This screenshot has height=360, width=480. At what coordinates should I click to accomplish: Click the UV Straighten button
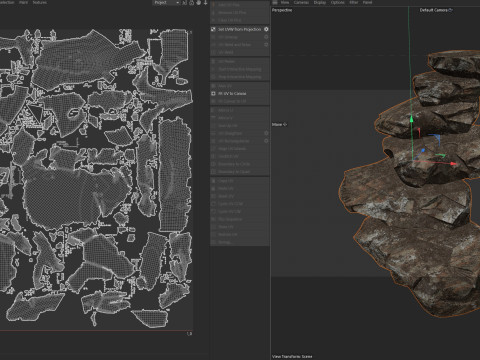[239, 133]
